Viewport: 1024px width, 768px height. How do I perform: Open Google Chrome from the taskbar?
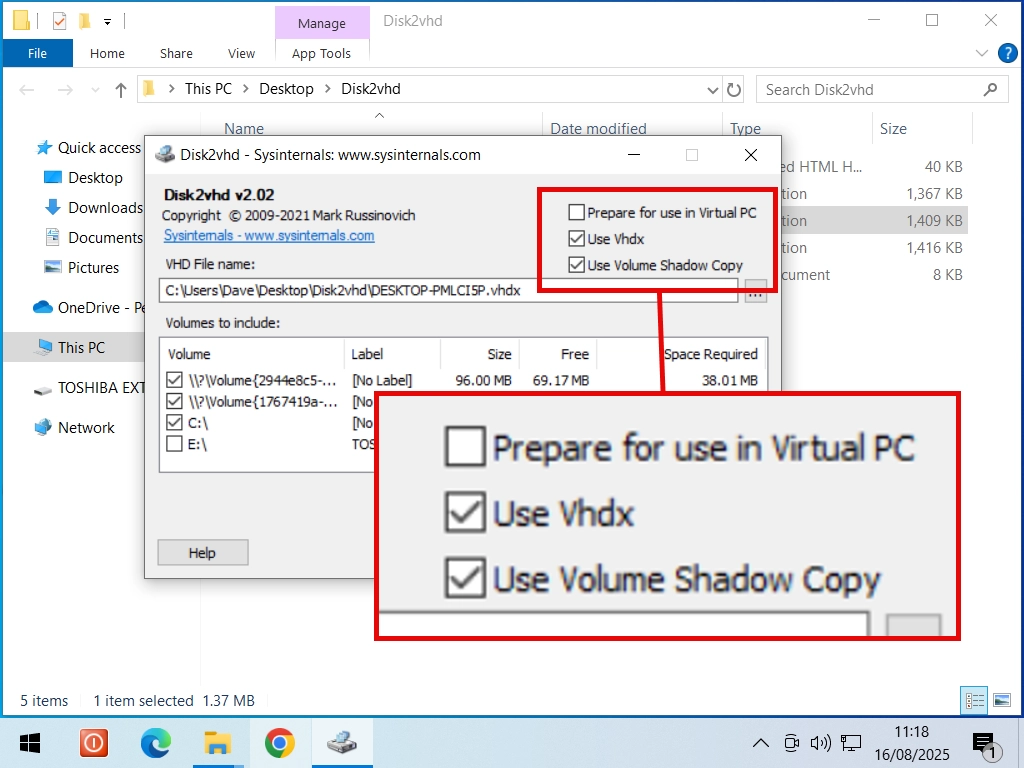coord(280,743)
